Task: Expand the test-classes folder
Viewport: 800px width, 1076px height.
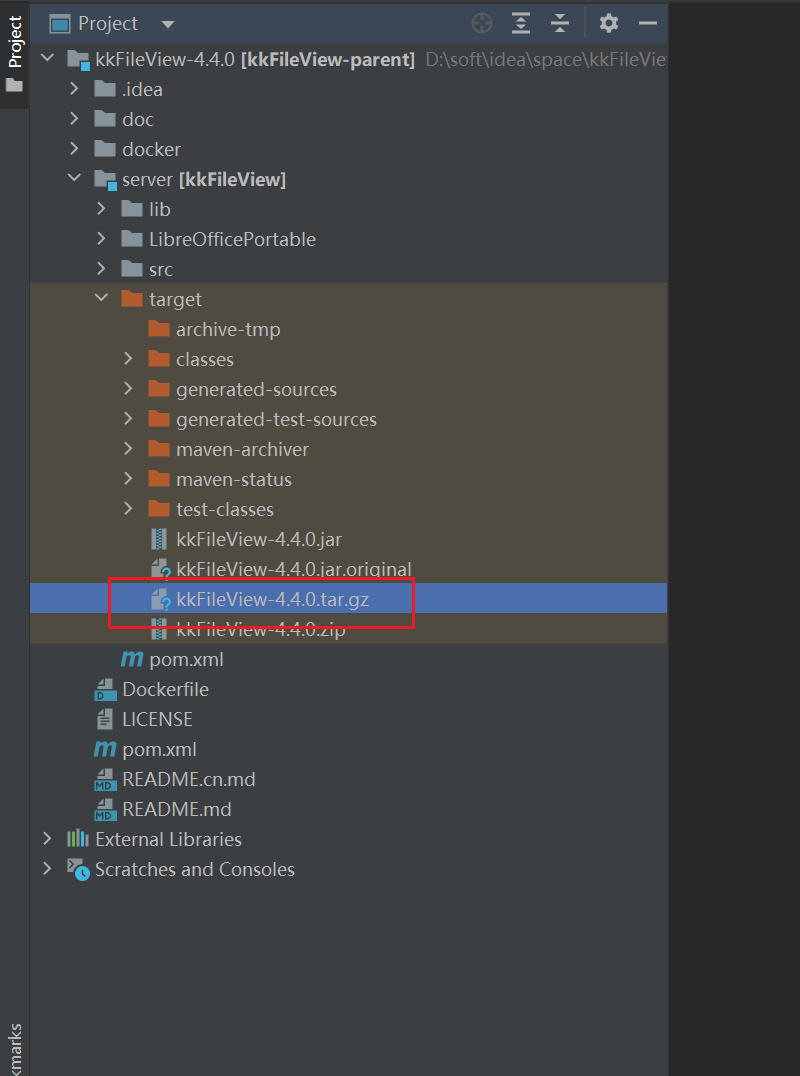Action: point(128,508)
